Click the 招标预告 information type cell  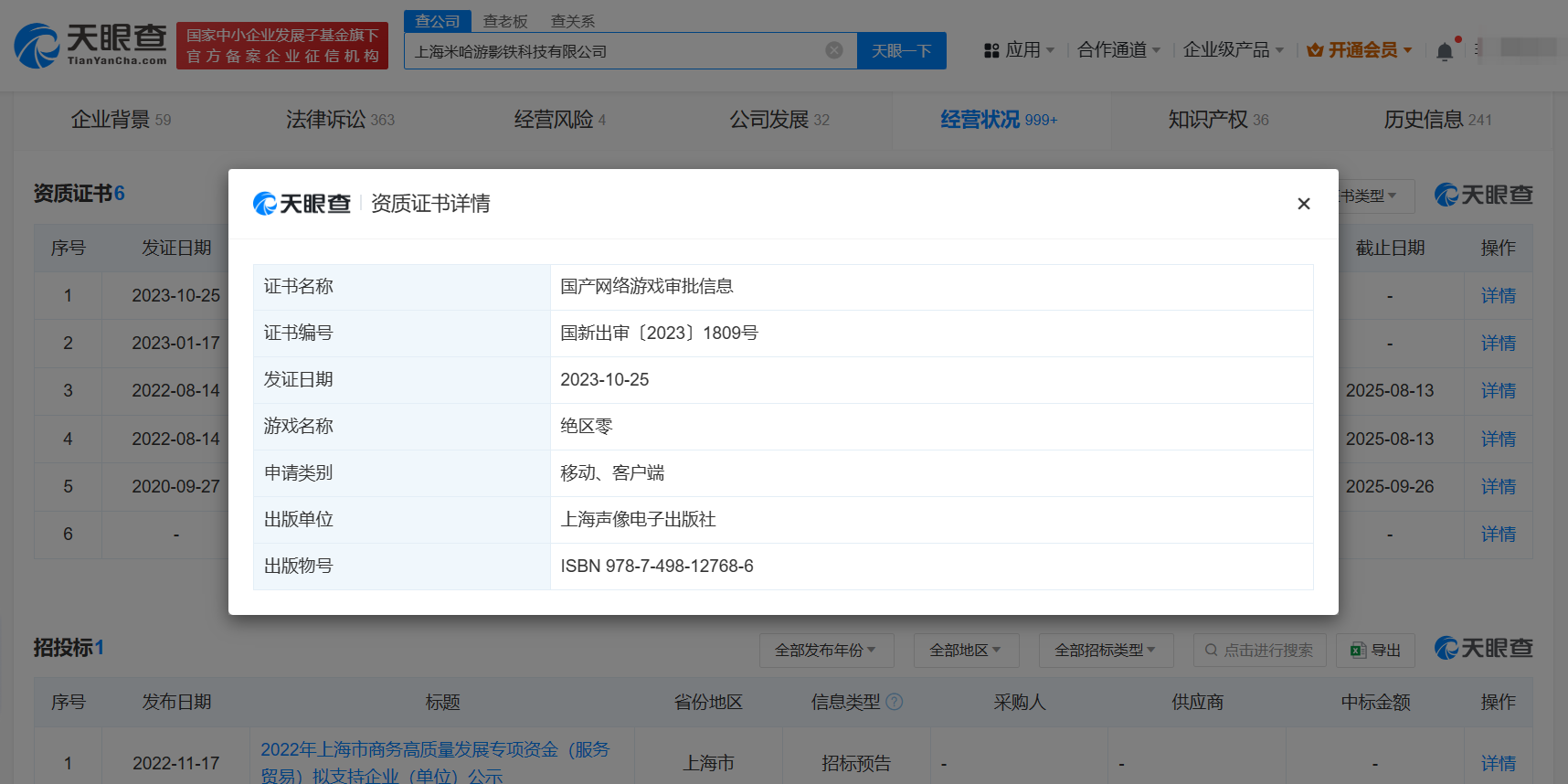click(x=856, y=764)
